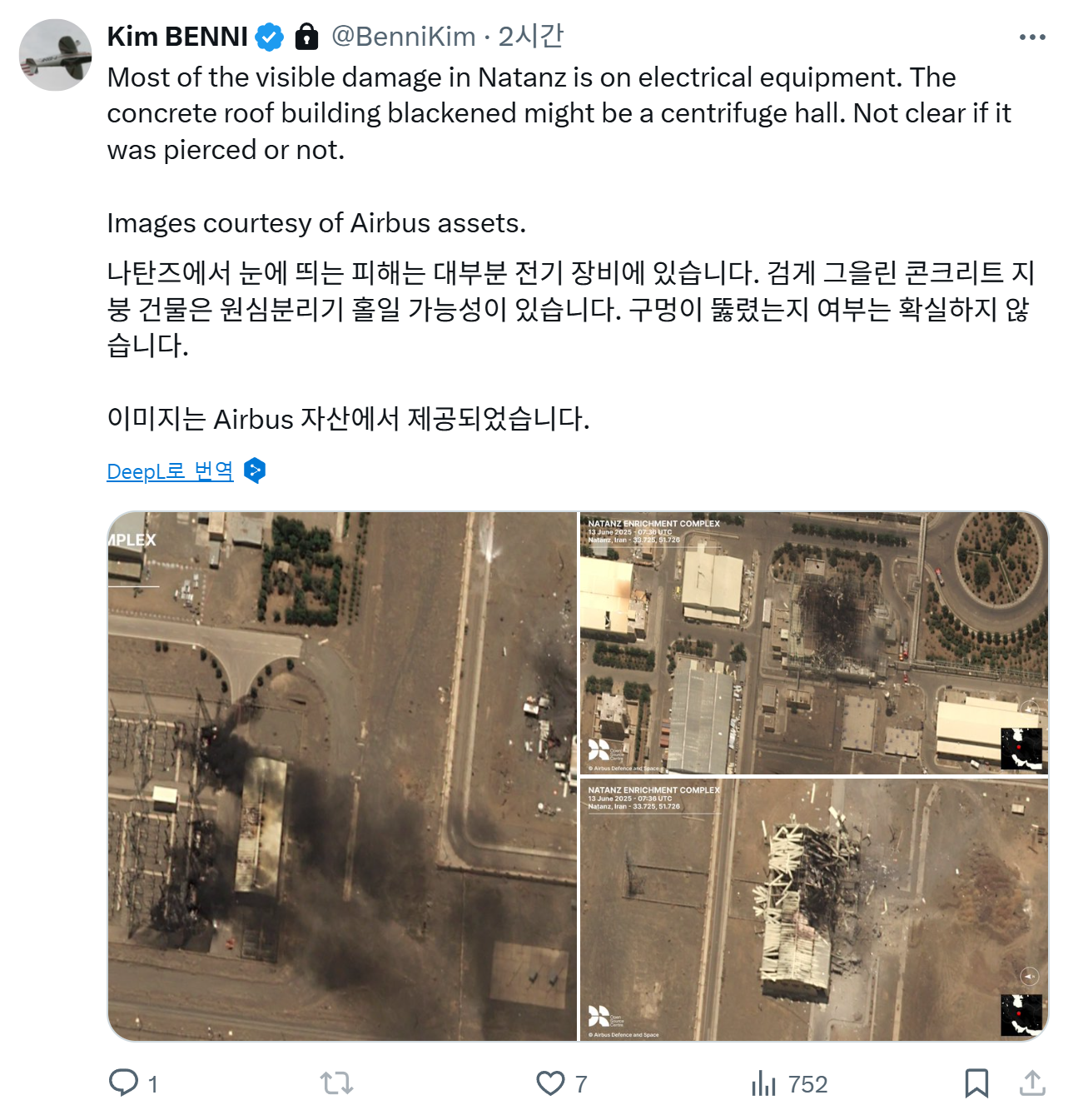Open the three-dot more options menu
Image resolution: width=1078 pixels, height=1120 pixels.
pyautogui.click(x=1032, y=37)
